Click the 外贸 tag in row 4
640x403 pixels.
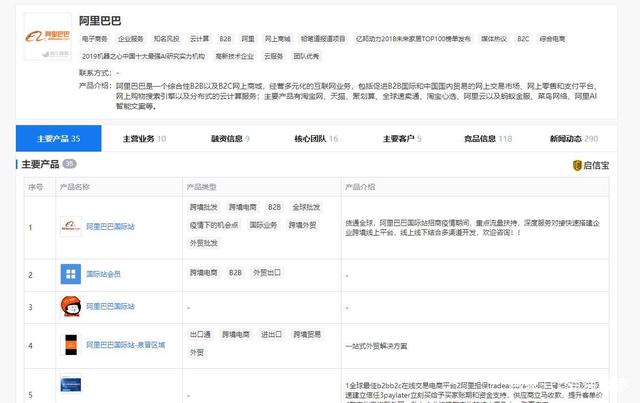point(197,352)
